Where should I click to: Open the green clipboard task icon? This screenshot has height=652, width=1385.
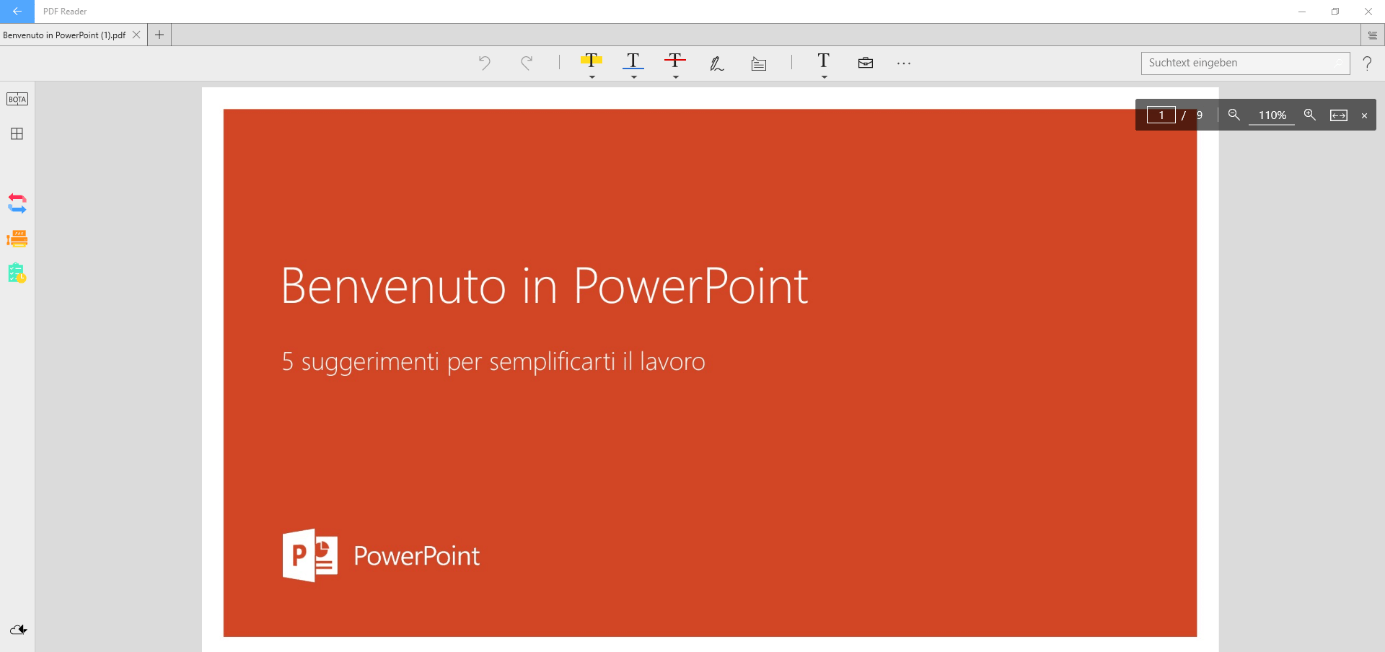(x=17, y=273)
